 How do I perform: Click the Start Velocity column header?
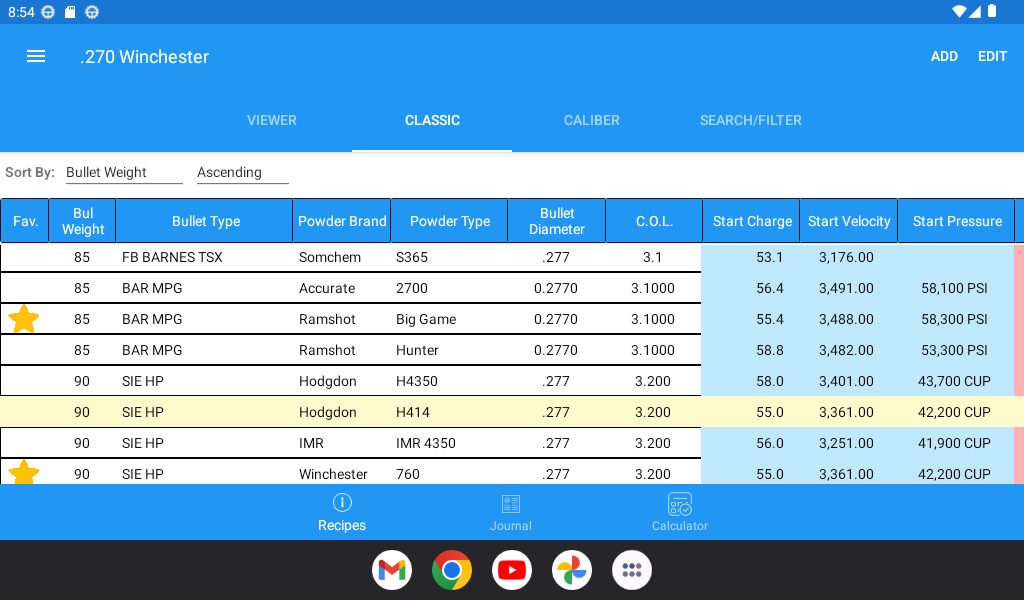coord(849,221)
